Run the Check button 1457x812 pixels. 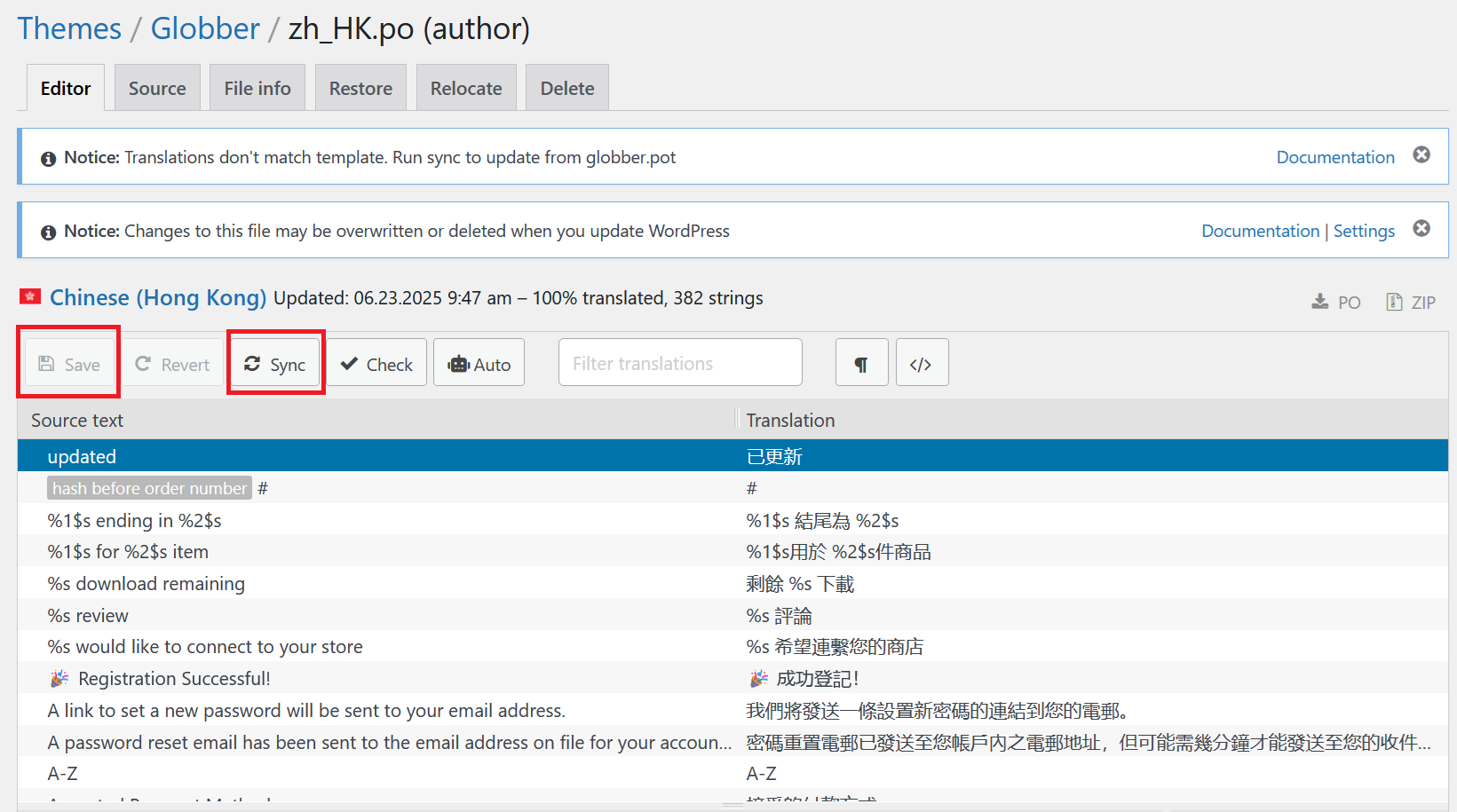tap(376, 364)
